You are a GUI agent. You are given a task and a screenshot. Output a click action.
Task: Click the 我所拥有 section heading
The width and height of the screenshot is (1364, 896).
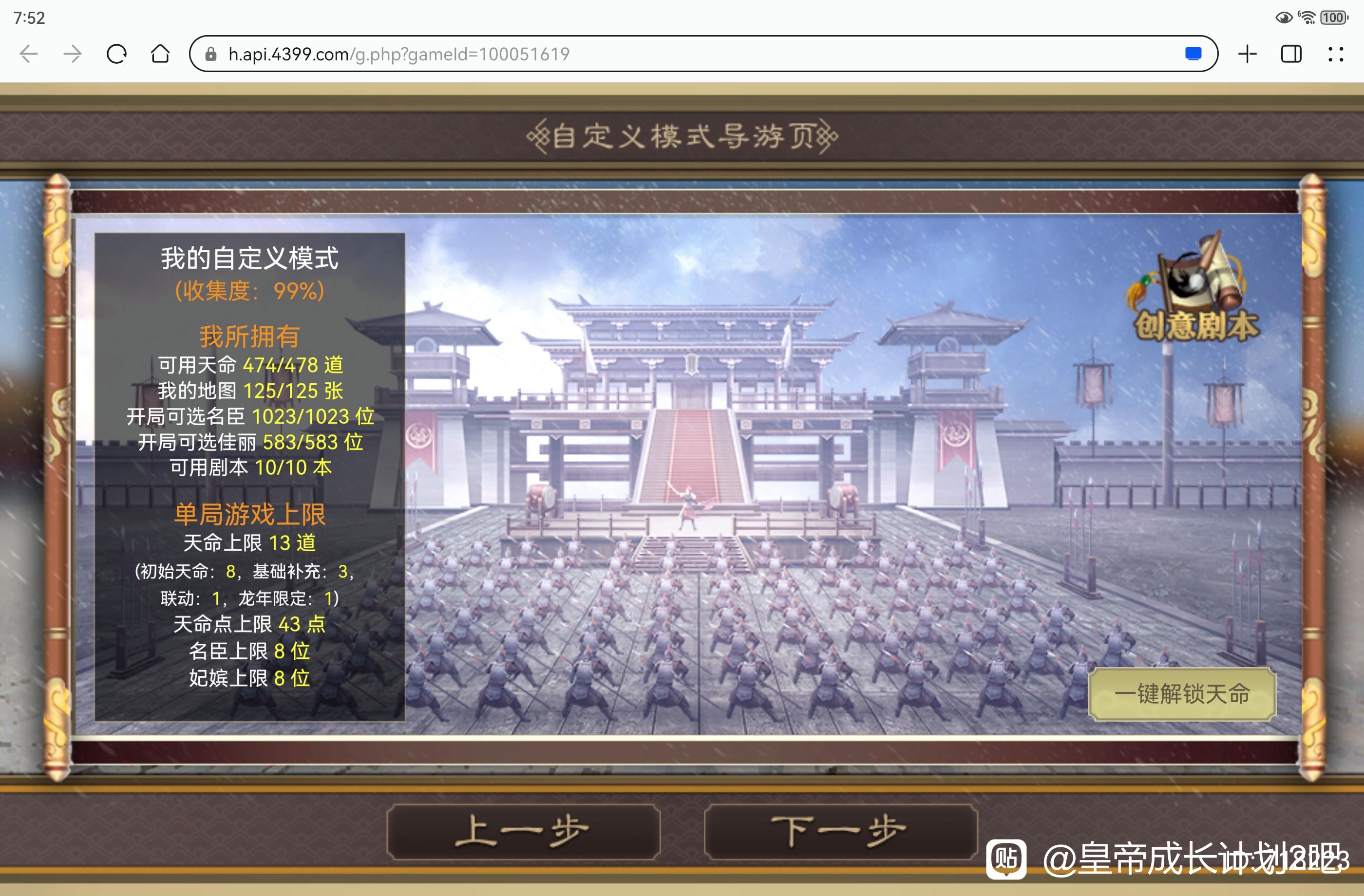tap(249, 336)
